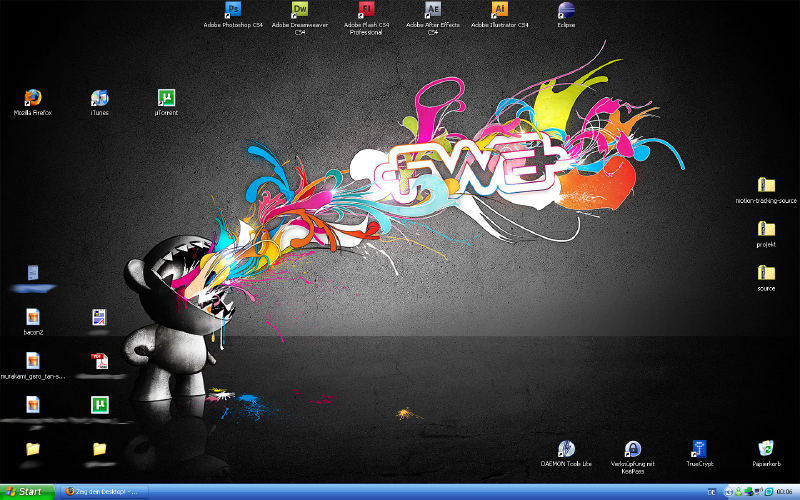
Task: Expand hidden system tray icons arrow
Action: click(729, 492)
